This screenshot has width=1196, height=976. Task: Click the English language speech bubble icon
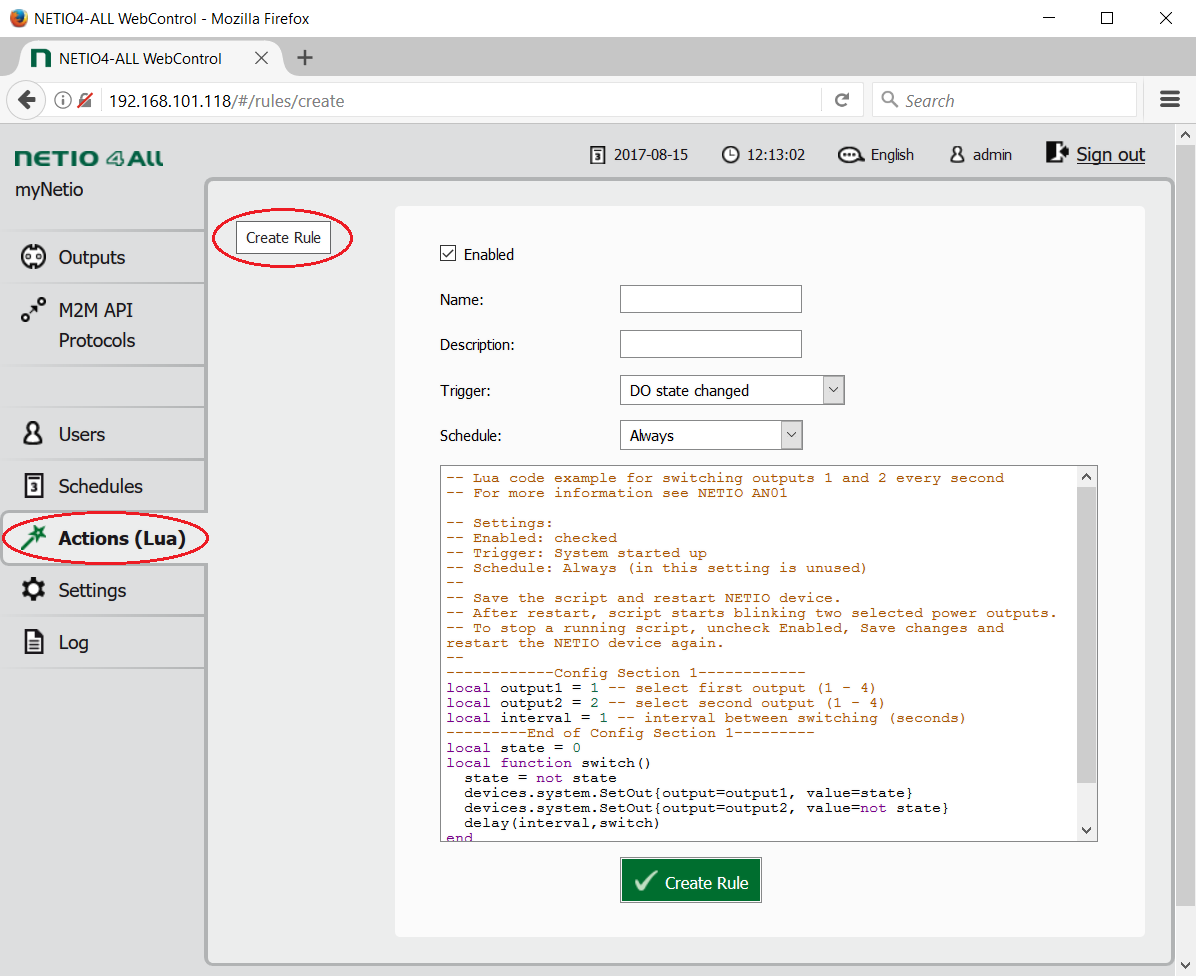point(851,155)
